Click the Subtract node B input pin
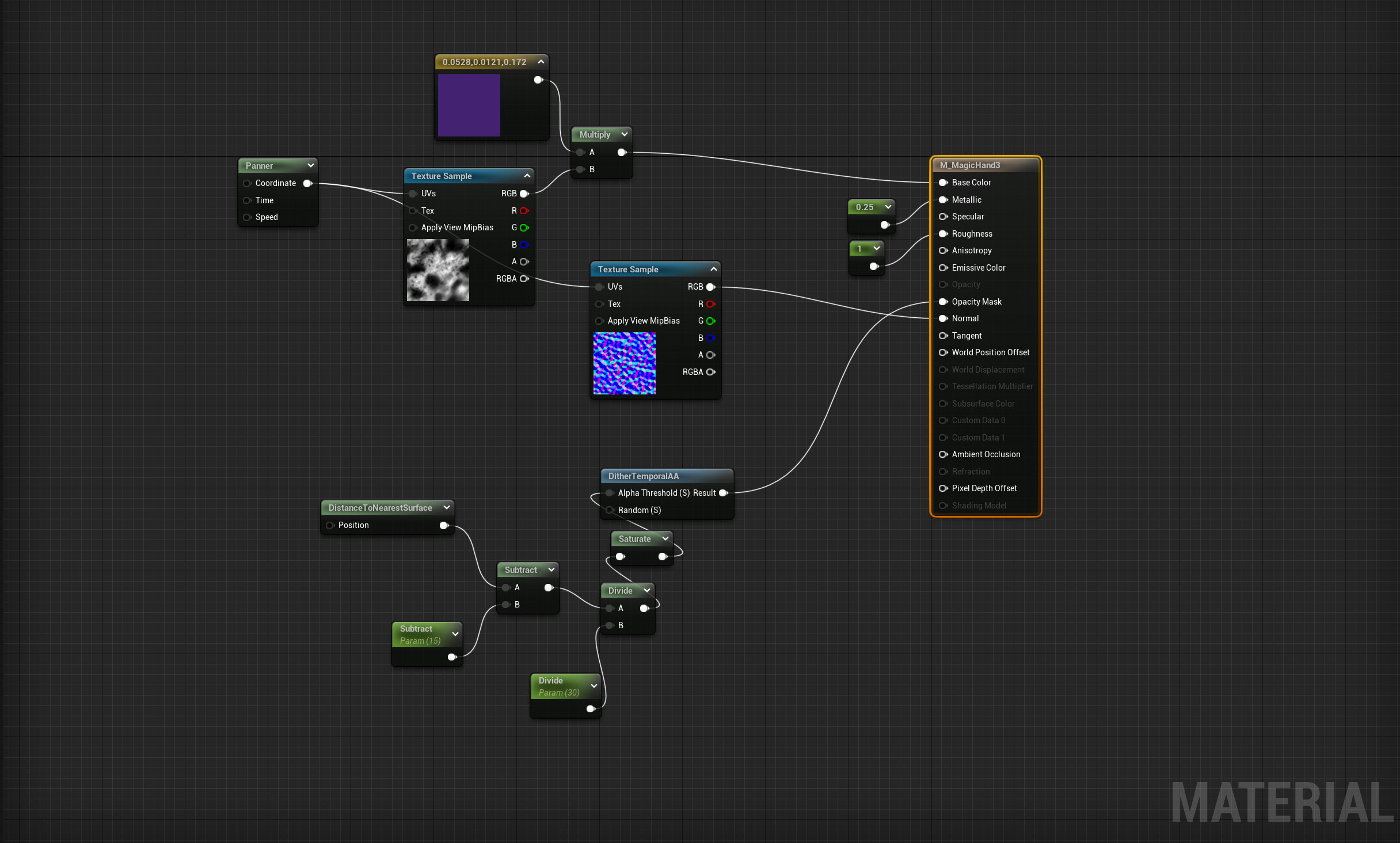 point(506,605)
